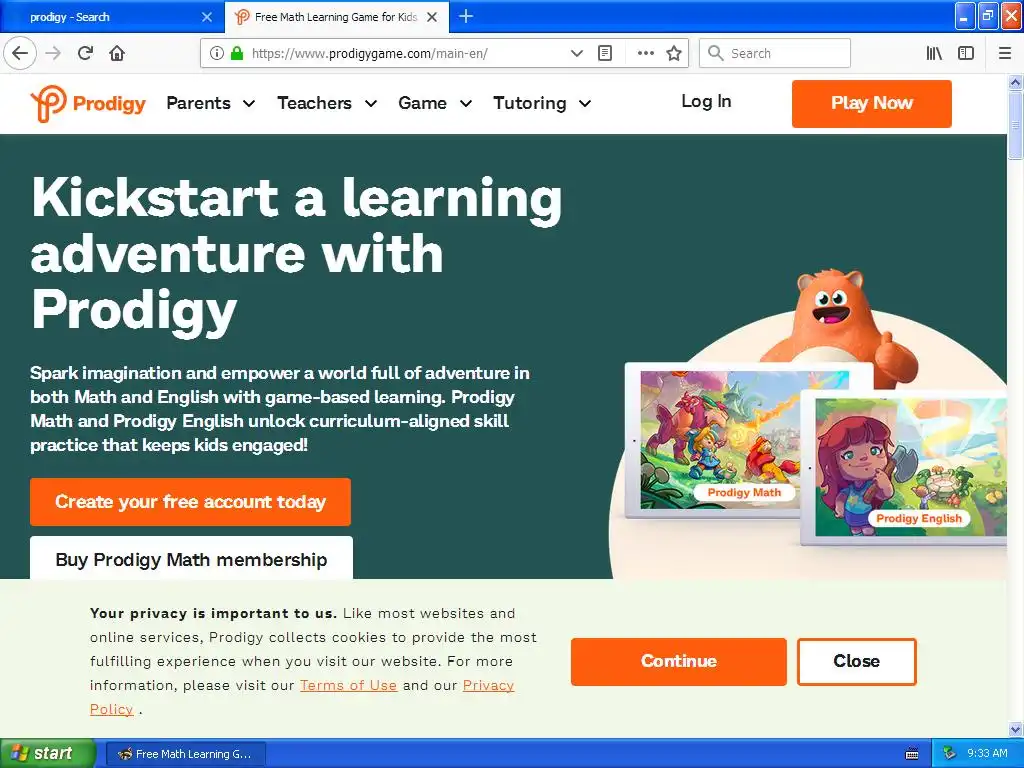Expand the Parents dropdown menu
The width and height of the screenshot is (1024, 768).
(x=210, y=103)
